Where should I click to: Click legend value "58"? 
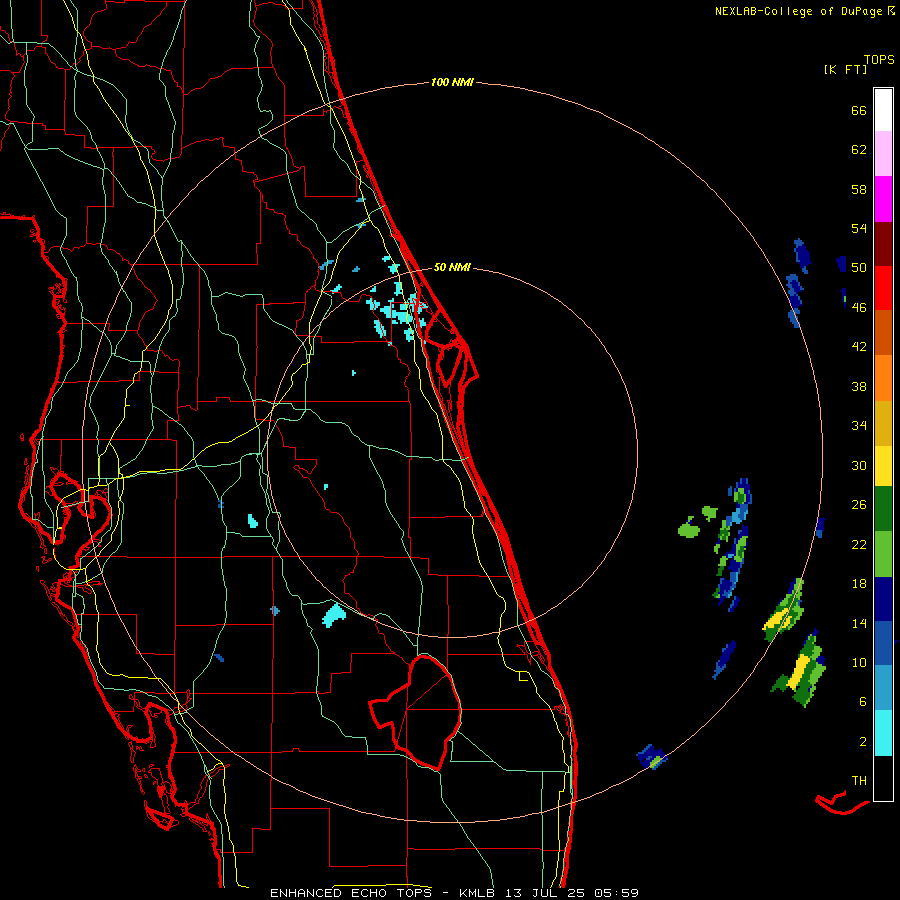tap(859, 189)
